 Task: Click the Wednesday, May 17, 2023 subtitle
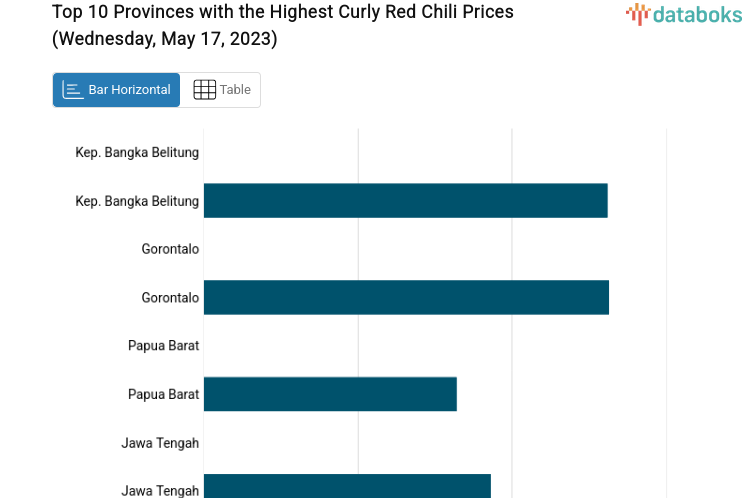(165, 40)
